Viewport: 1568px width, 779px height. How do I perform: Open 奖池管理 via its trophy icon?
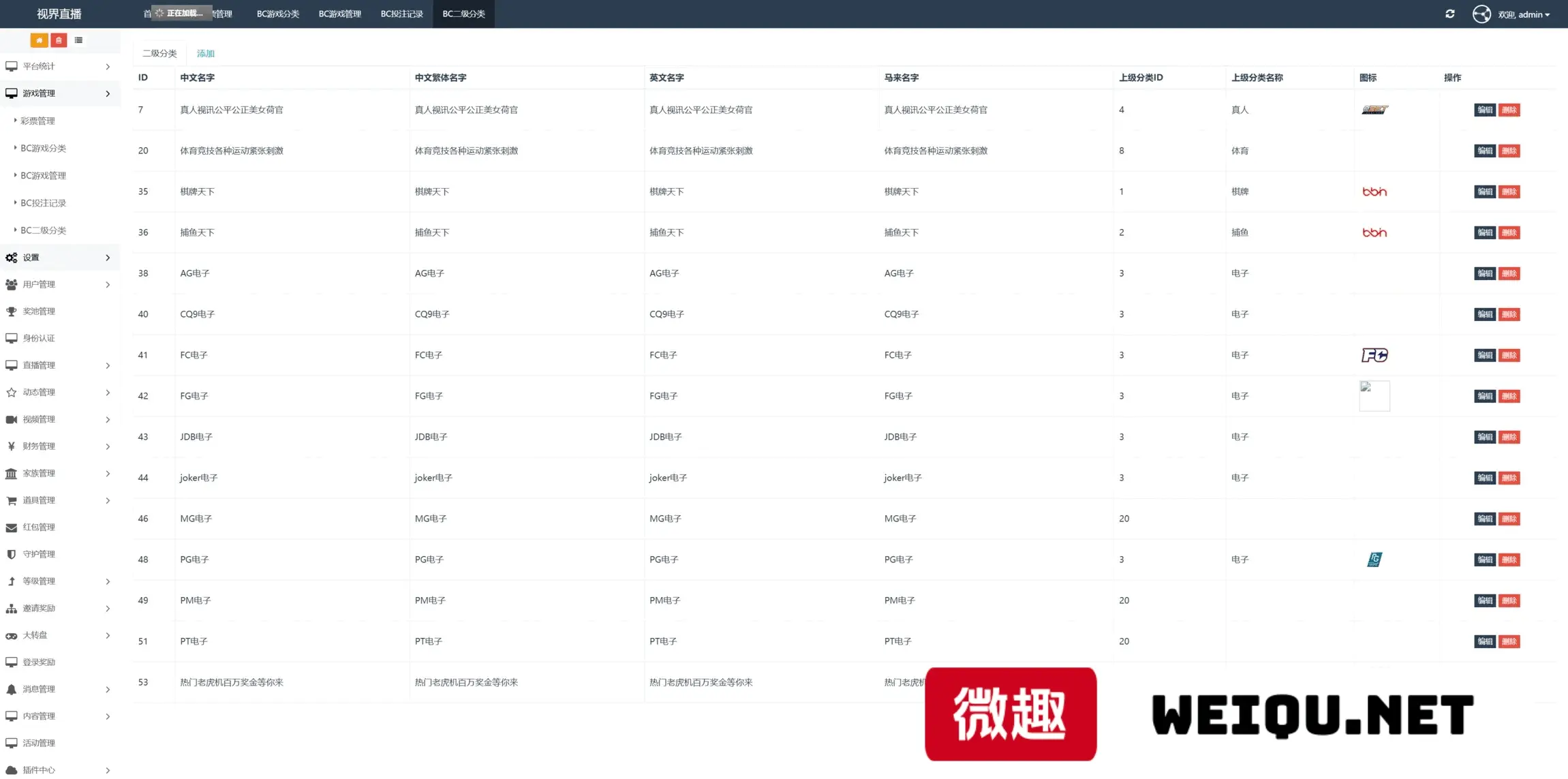pos(12,311)
